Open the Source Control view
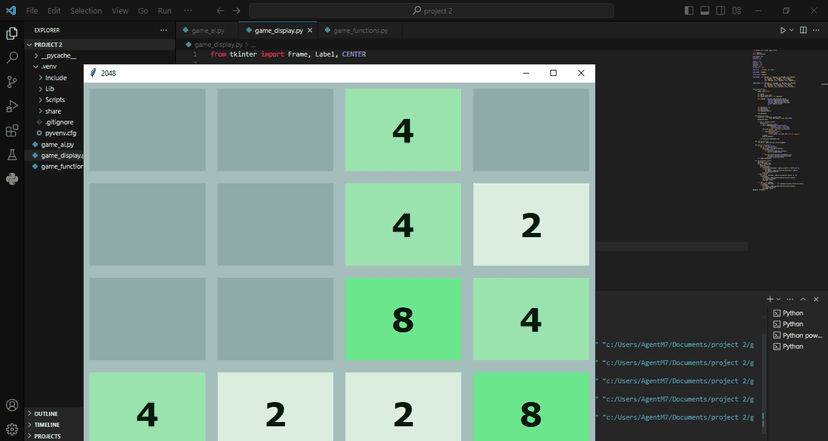The width and height of the screenshot is (828, 441). tap(12, 82)
